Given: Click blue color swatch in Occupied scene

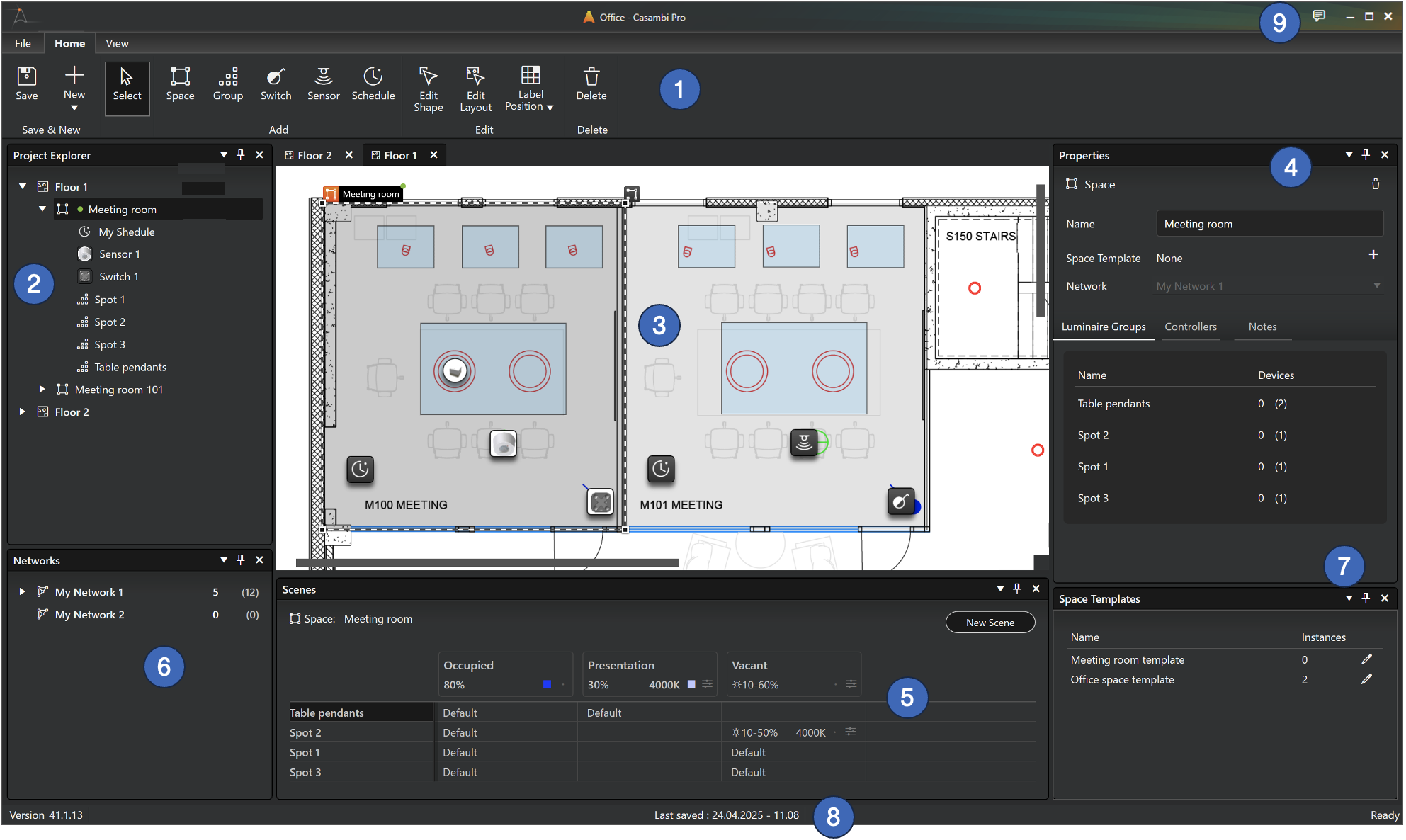Looking at the screenshot, I should 547,684.
